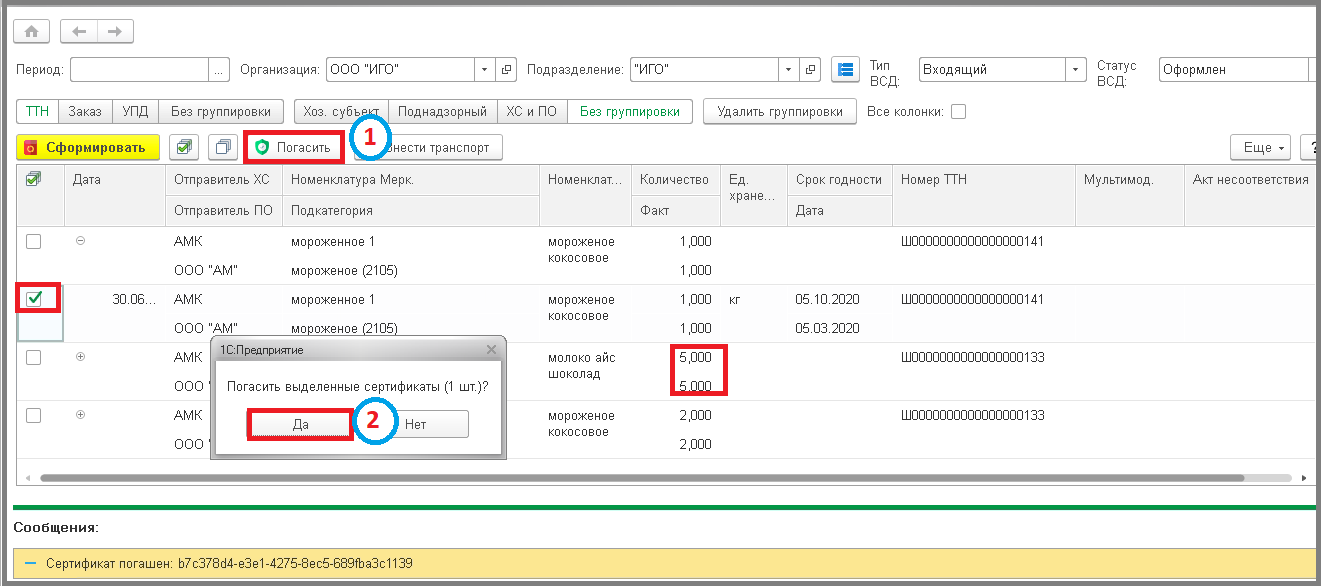Click the 05.03.2020 date cell
Screen dimensions: 1321x586
point(839,328)
